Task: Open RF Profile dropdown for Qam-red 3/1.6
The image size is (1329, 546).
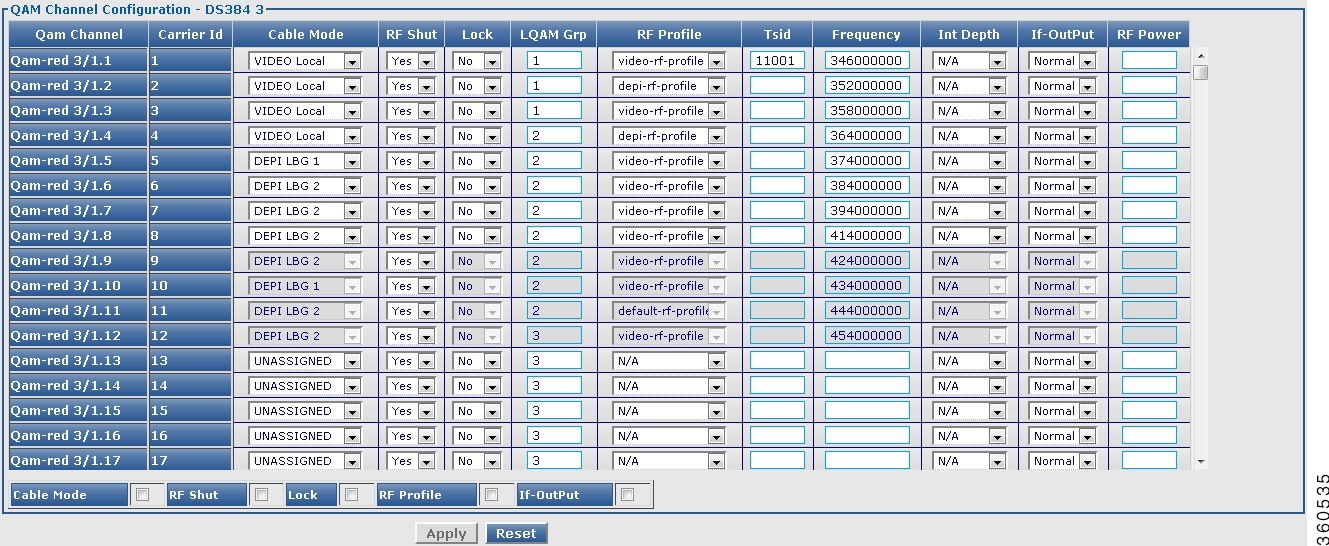Action: tap(669, 186)
